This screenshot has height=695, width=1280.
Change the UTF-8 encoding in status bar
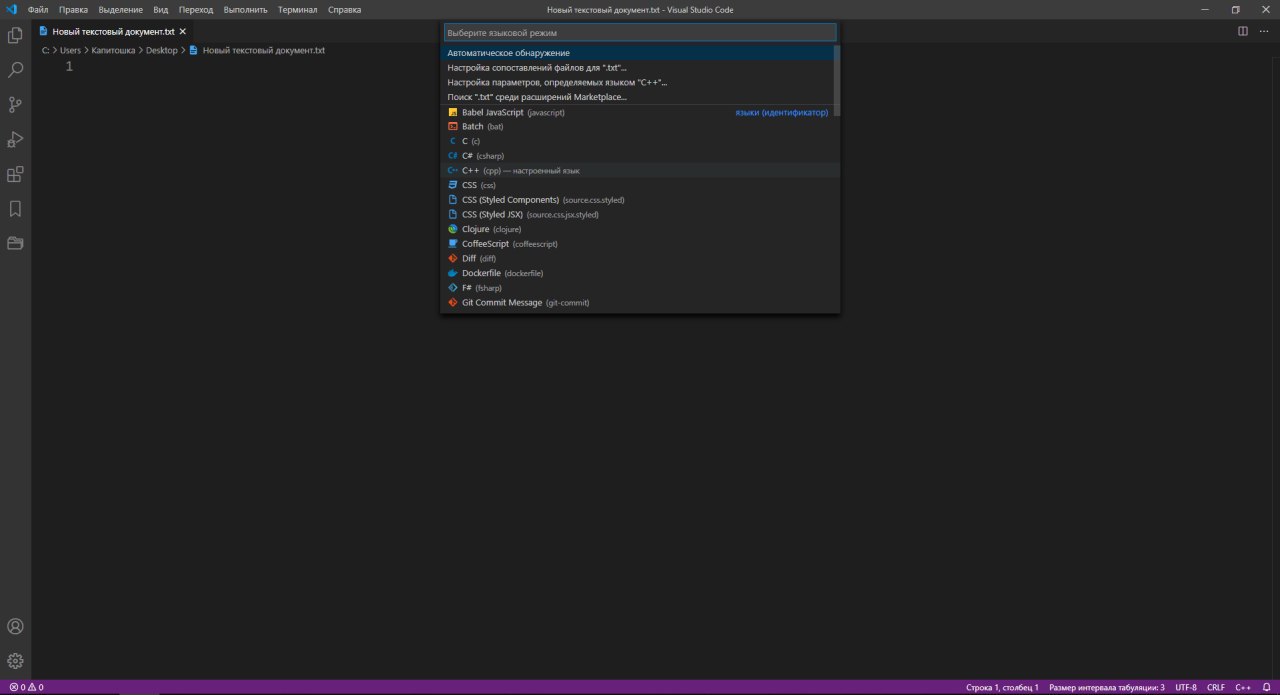pos(1186,687)
